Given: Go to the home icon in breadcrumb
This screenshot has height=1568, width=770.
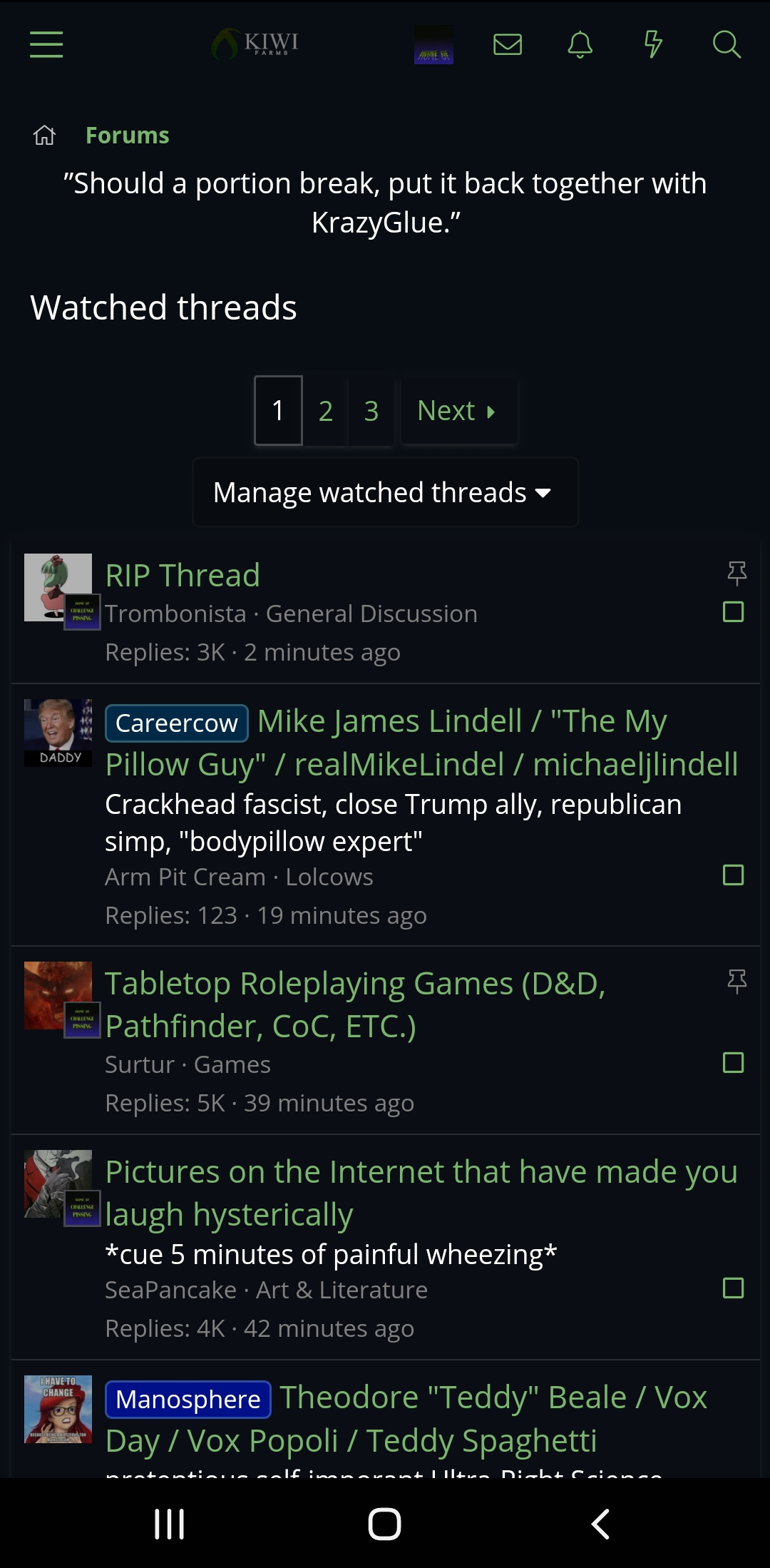Looking at the screenshot, I should [x=44, y=135].
